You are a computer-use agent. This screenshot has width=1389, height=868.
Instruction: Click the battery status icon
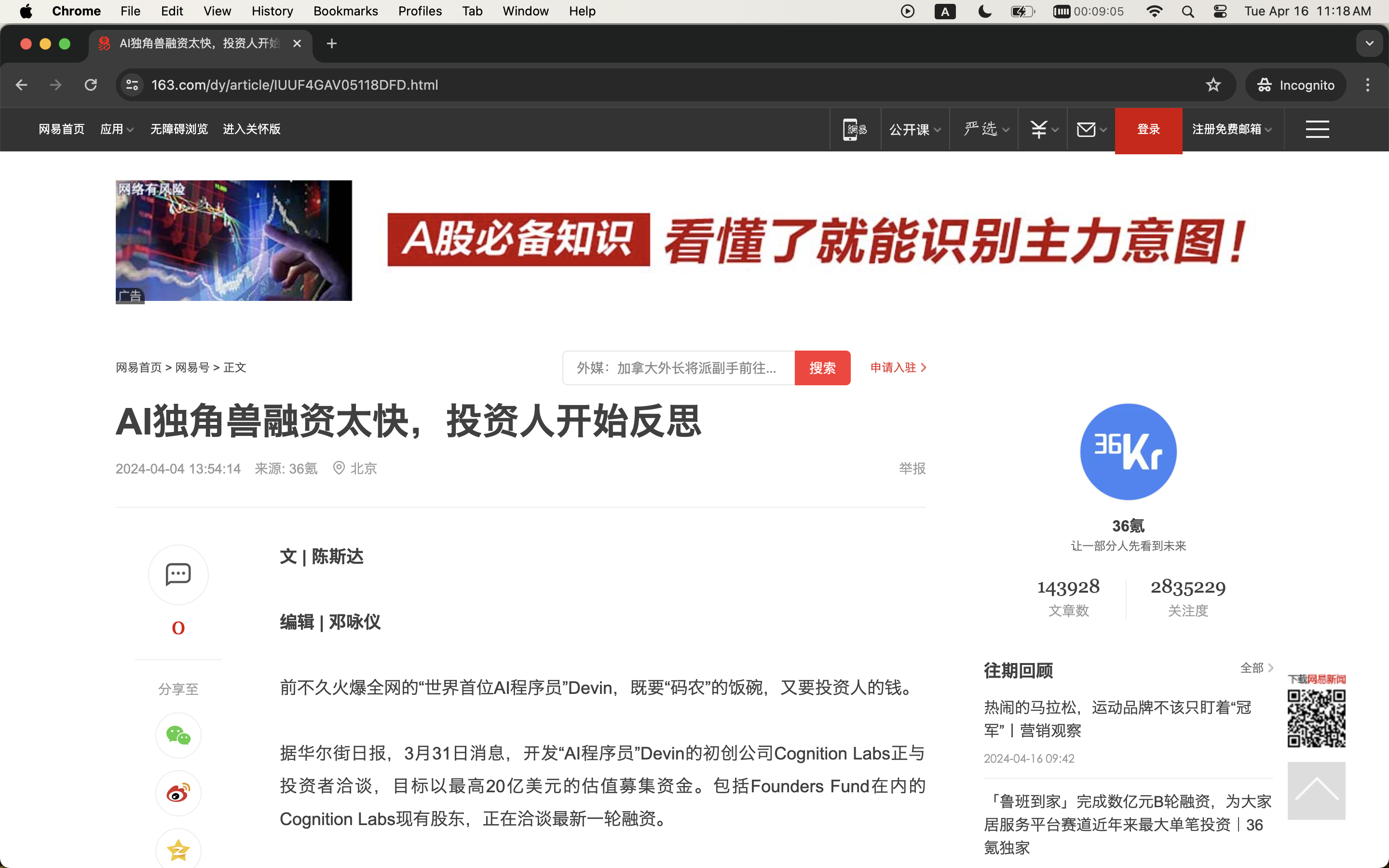coord(1023,12)
